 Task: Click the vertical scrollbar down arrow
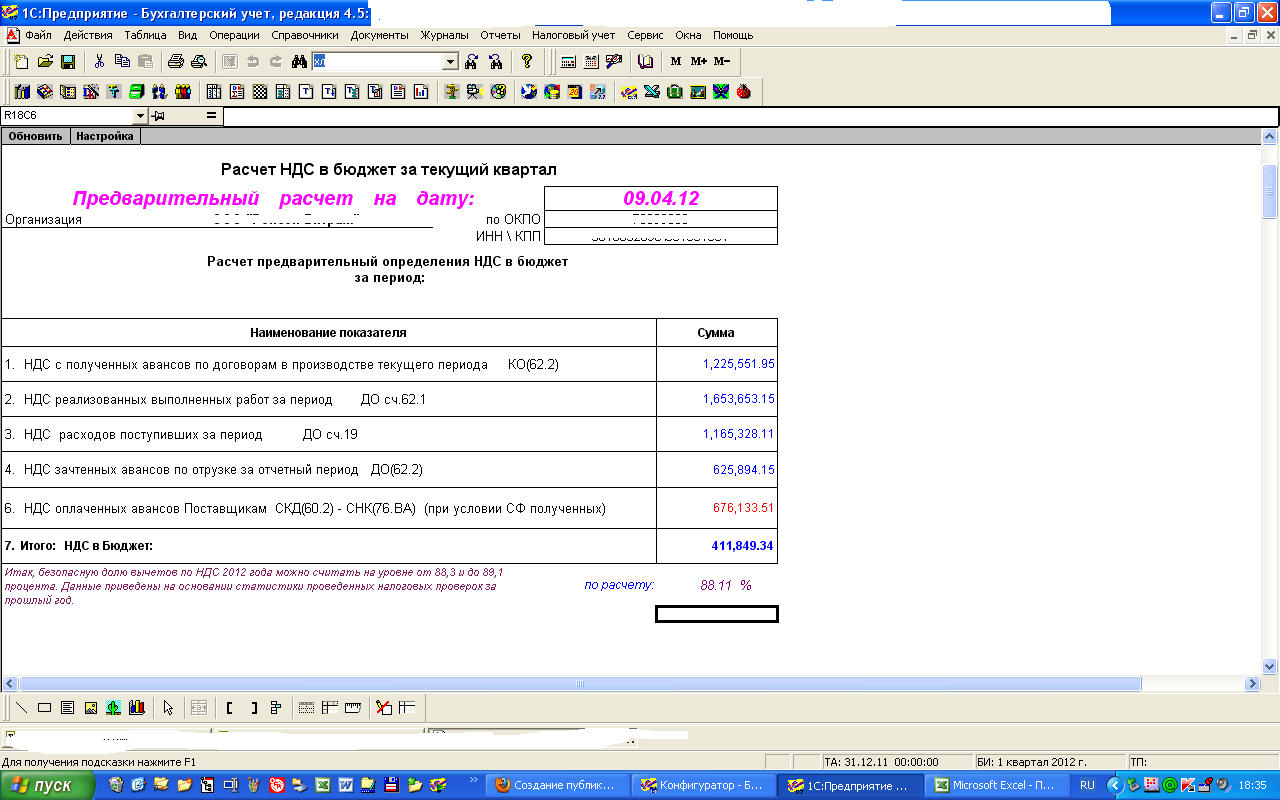point(1270,666)
